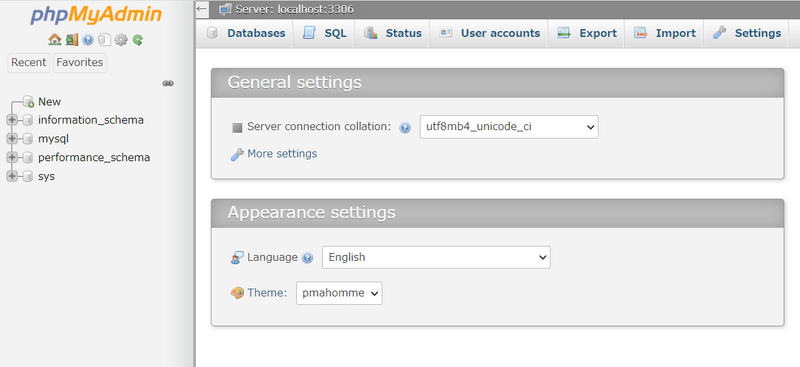Switch to the User accounts tab
This screenshot has width=800, height=367.
489,33
